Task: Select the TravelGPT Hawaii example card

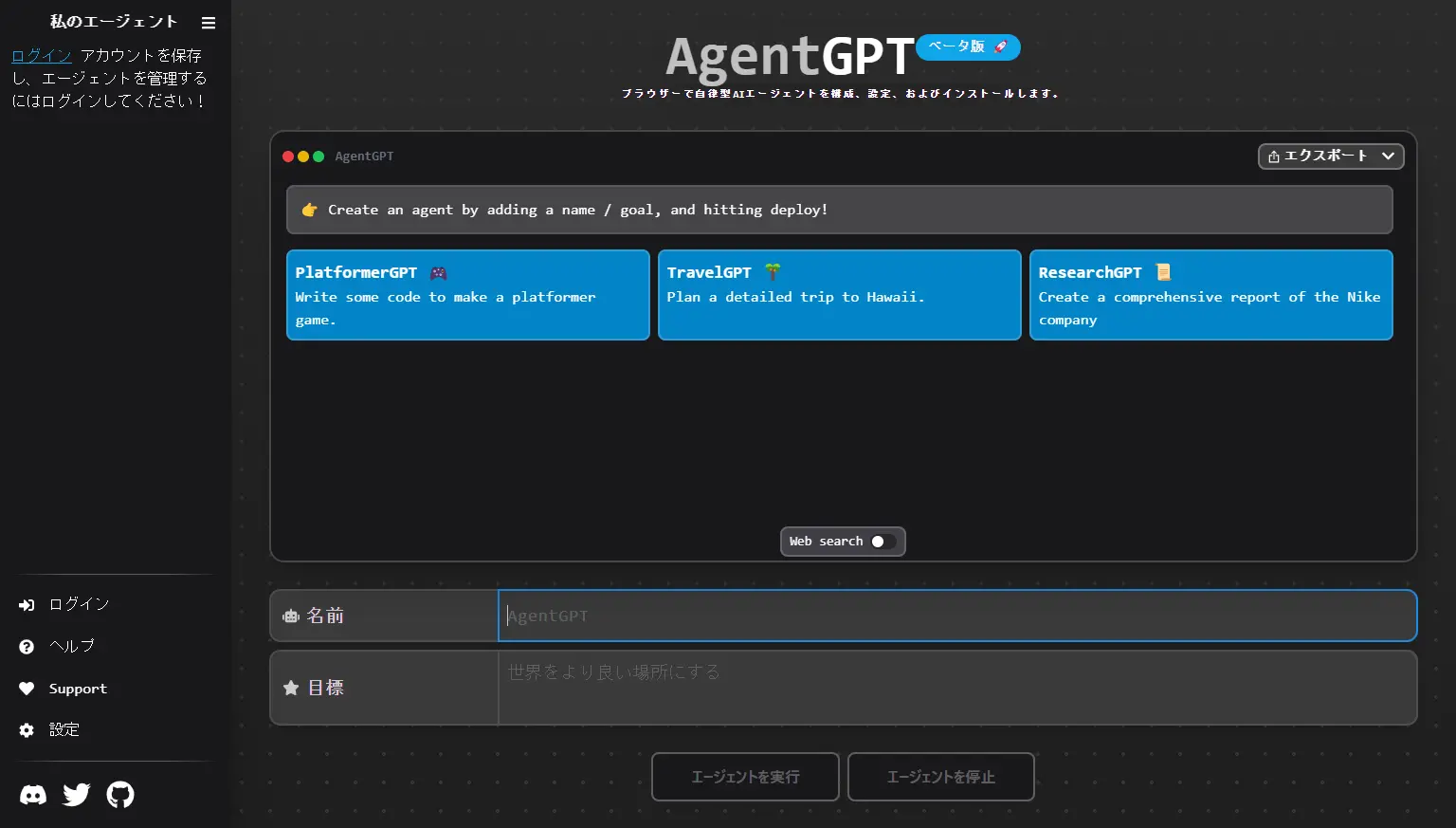Action: click(x=838, y=295)
